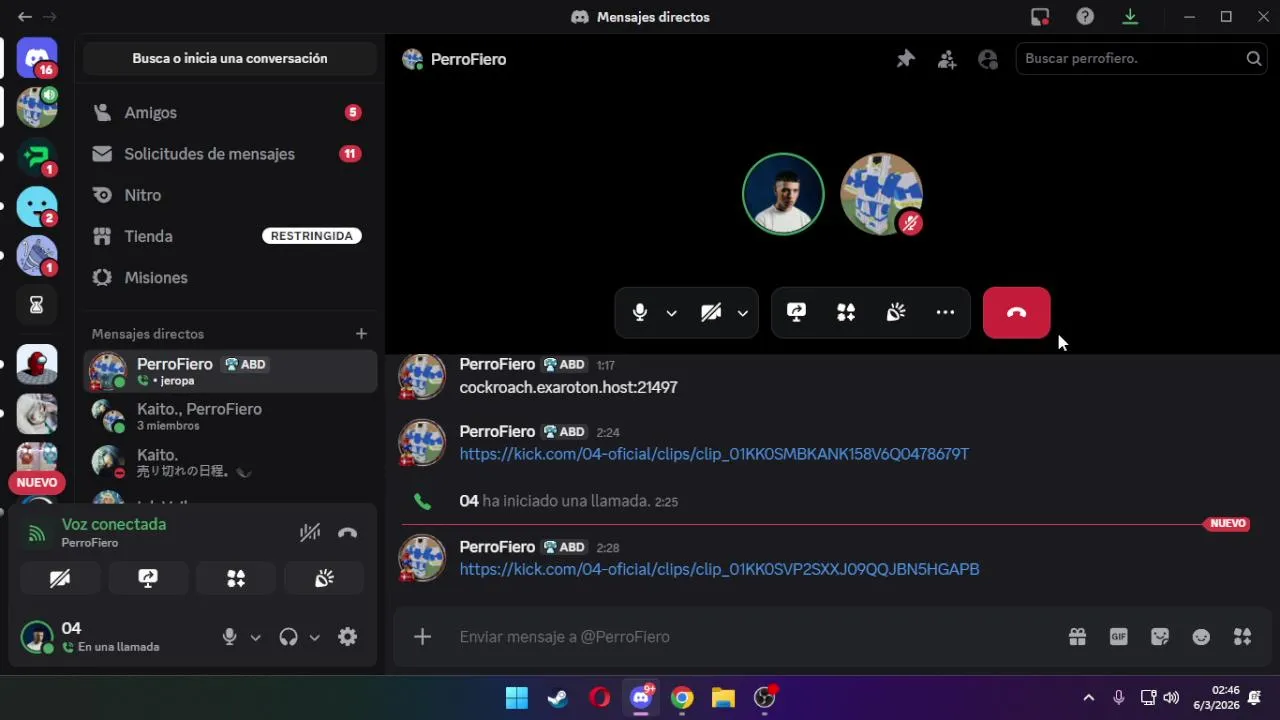The width and height of the screenshot is (1280, 720).
Task: Launch Steam from the taskbar
Action: 558,698
